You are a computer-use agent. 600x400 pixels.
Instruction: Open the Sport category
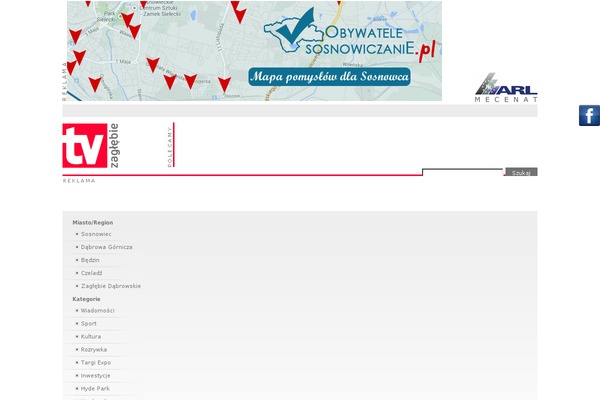(89, 324)
